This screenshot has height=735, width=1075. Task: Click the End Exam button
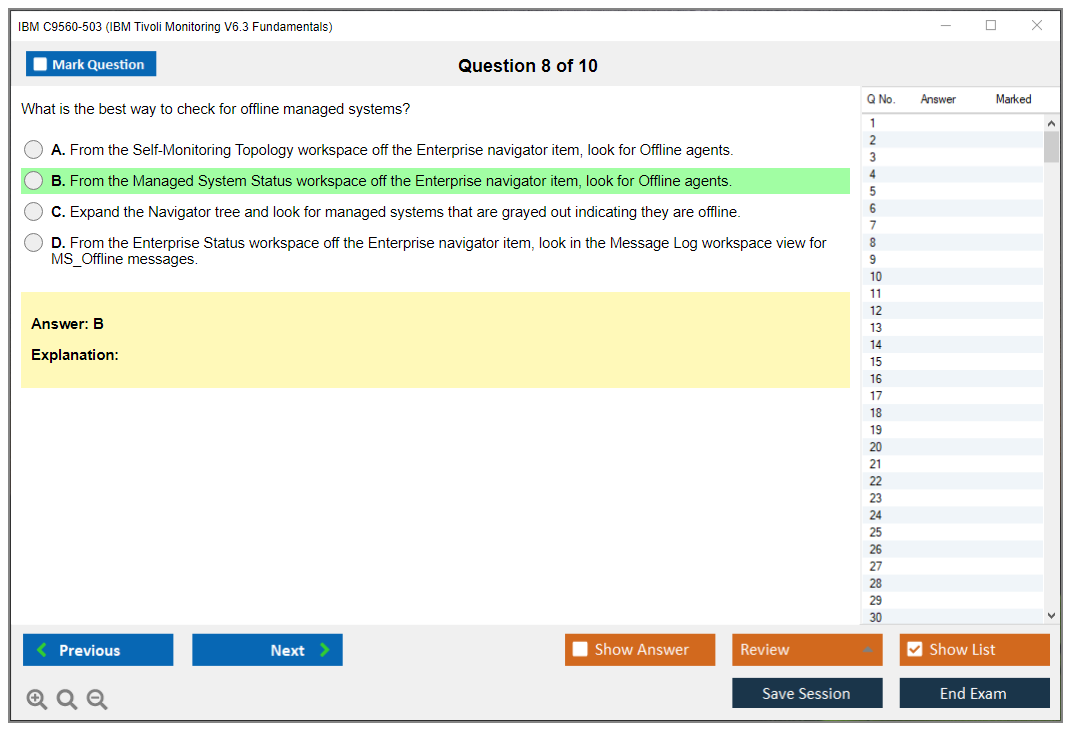(974, 693)
